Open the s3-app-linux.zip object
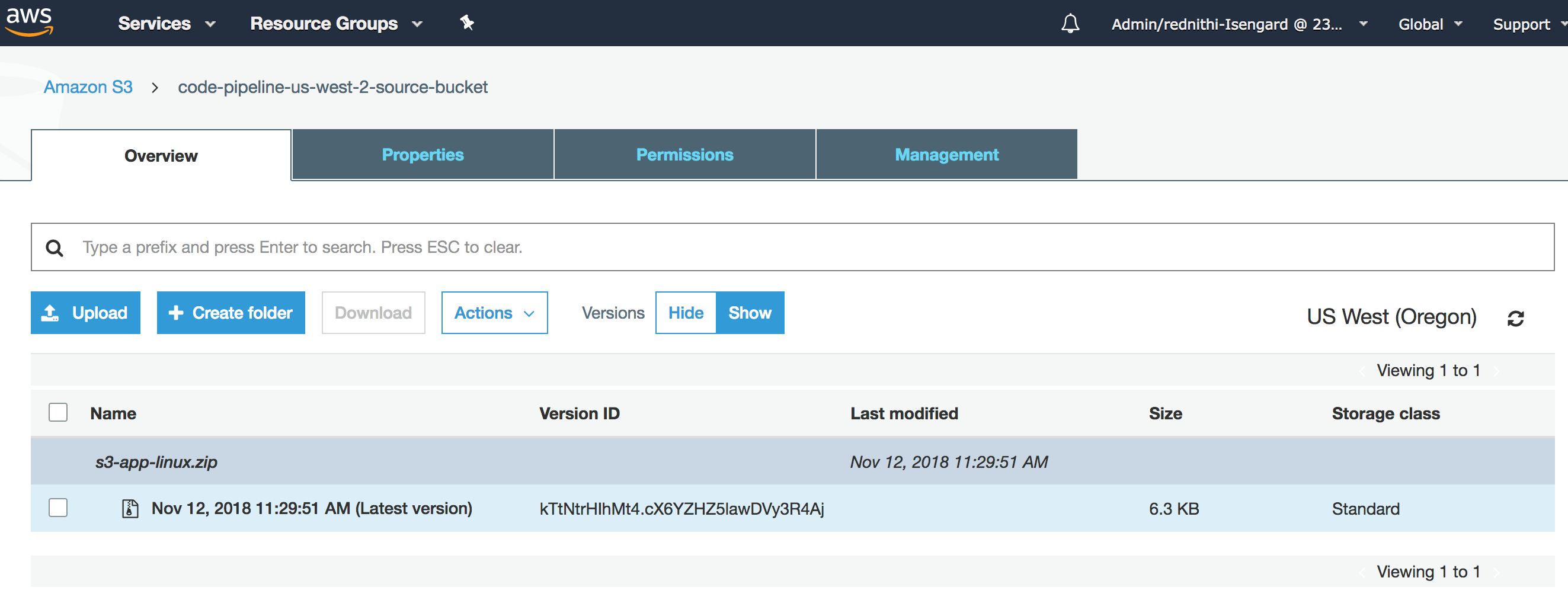The width and height of the screenshot is (1568, 597). click(156, 462)
